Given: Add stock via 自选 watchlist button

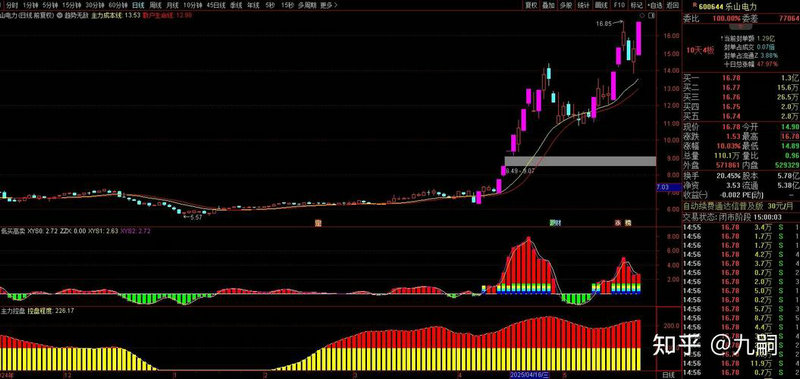Looking at the screenshot, I should 655,5.
